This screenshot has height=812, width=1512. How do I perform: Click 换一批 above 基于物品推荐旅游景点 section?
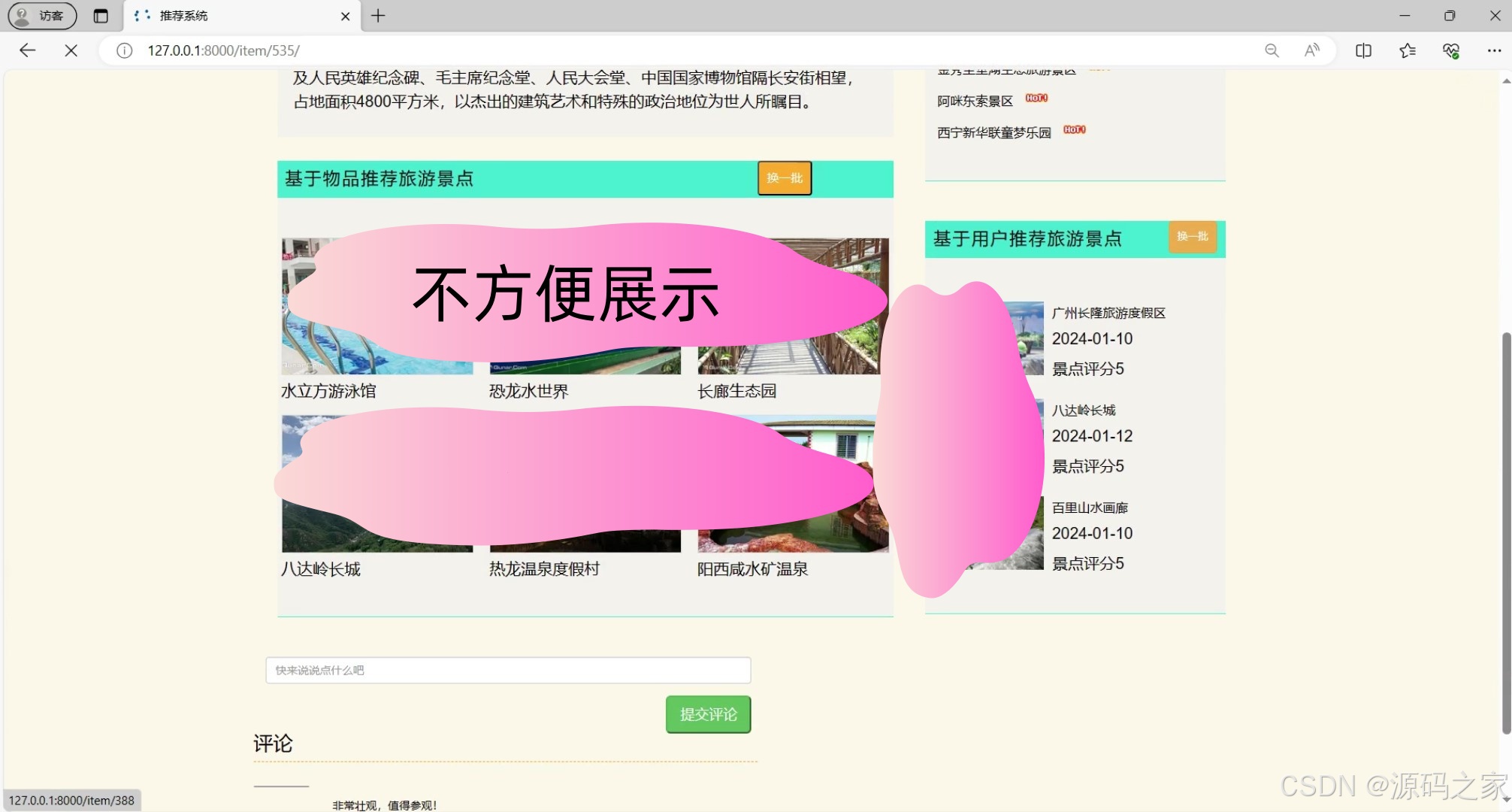pyautogui.click(x=784, y=178)
